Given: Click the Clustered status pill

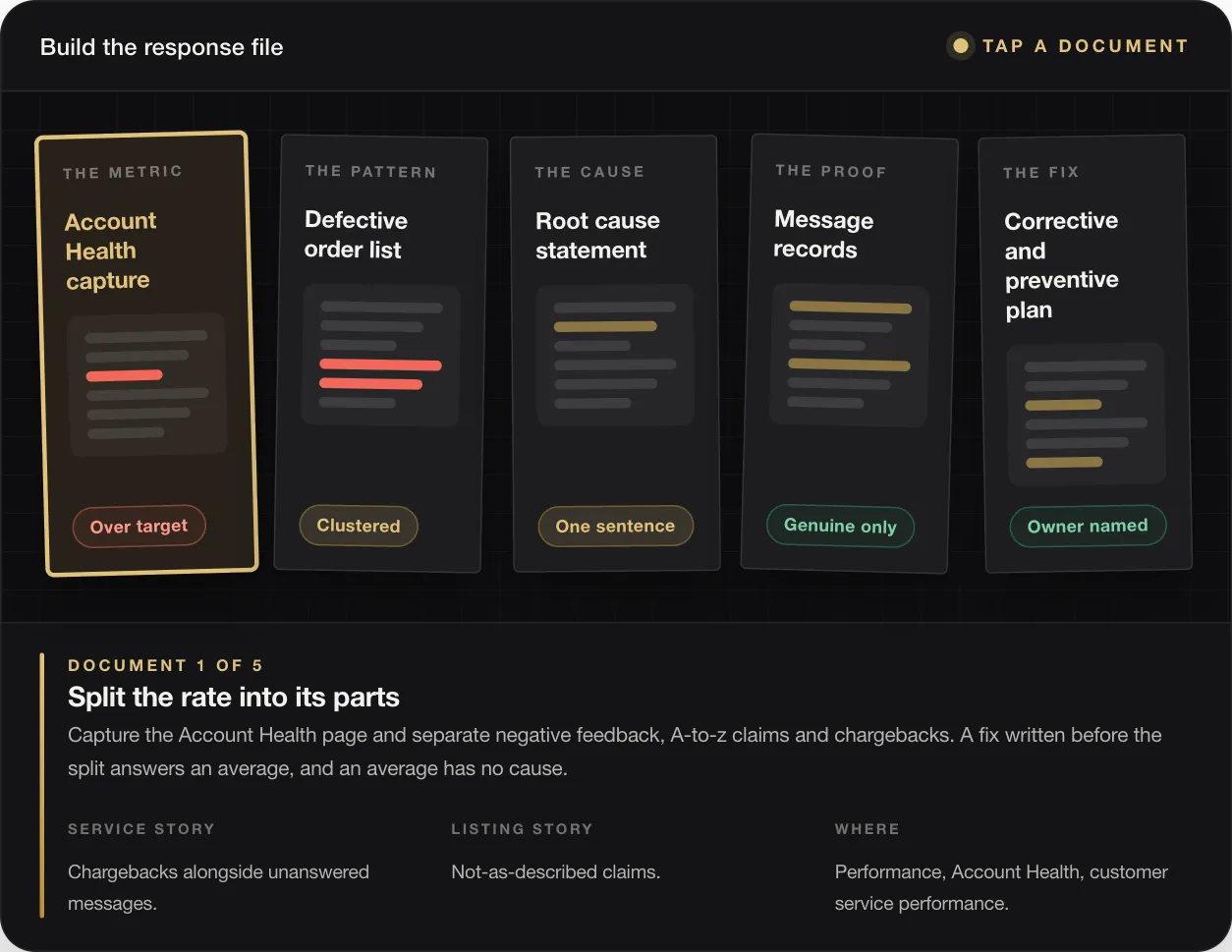Looking at the screenshot, I should 359,526.
